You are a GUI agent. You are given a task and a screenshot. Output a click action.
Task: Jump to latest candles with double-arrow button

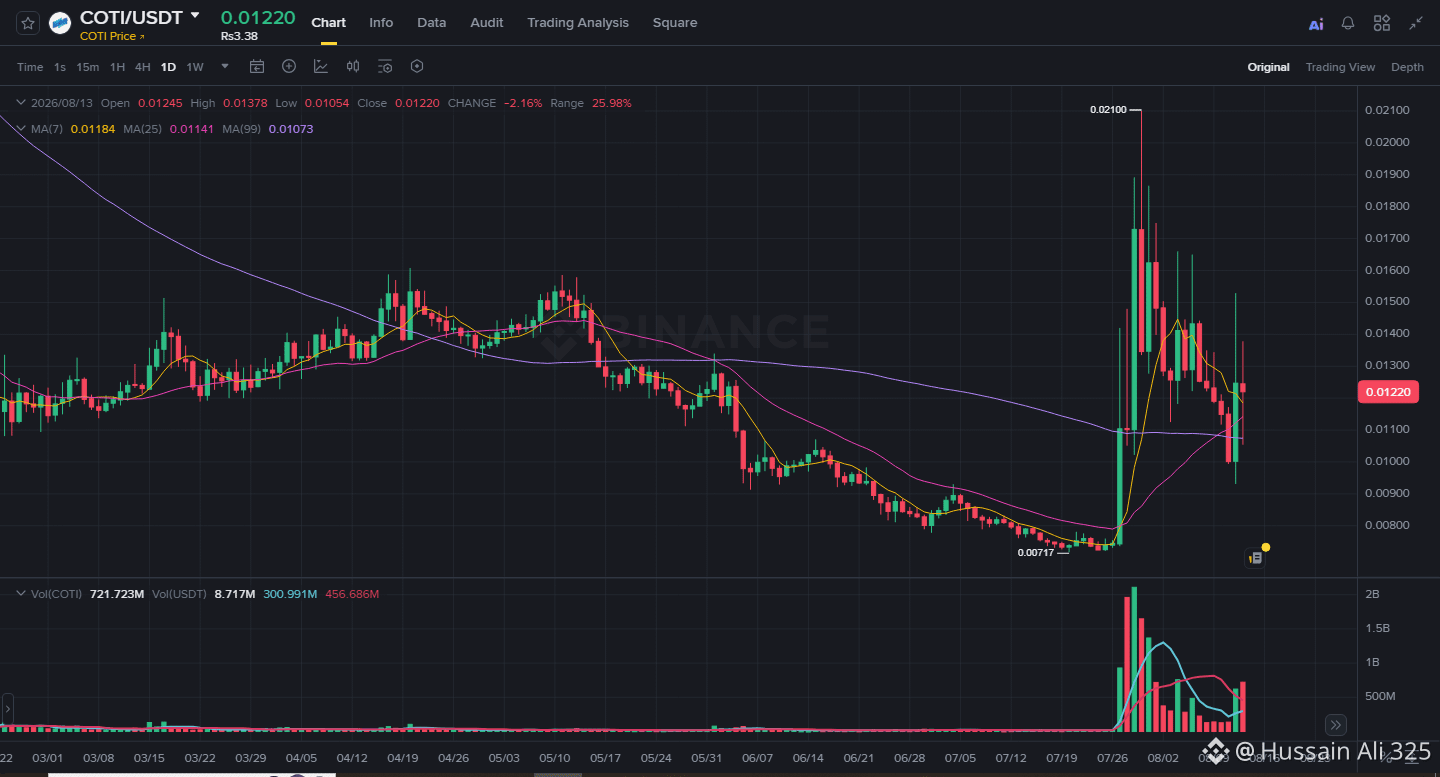click(1335, 725)
